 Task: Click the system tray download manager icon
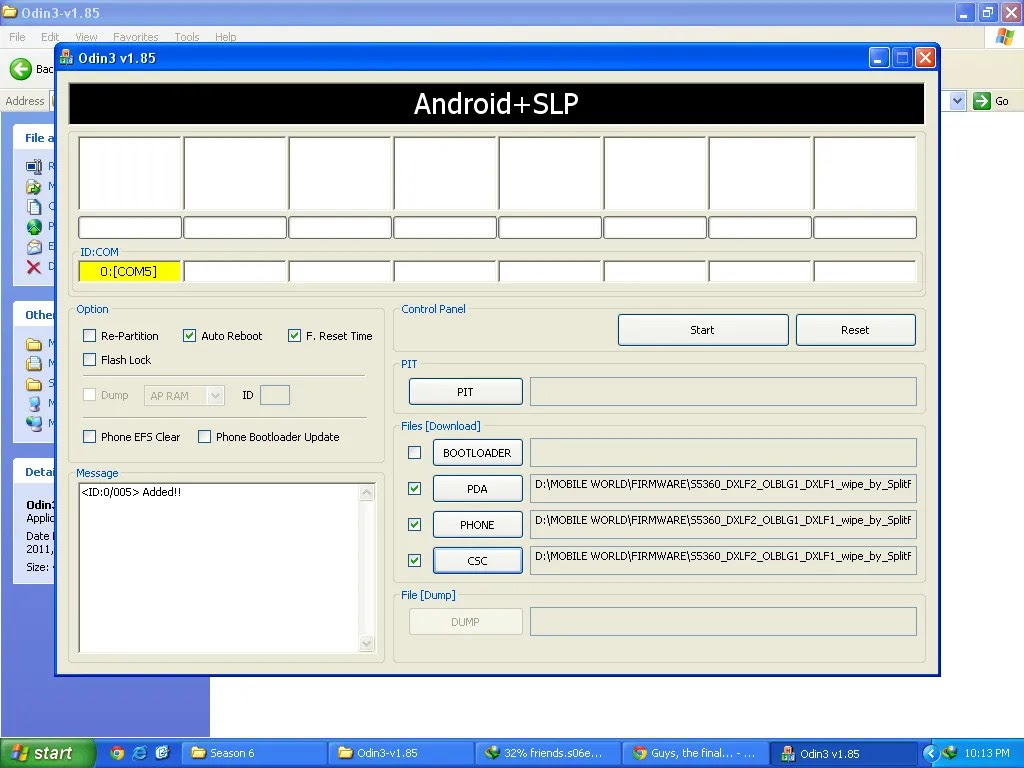(950, 752)
